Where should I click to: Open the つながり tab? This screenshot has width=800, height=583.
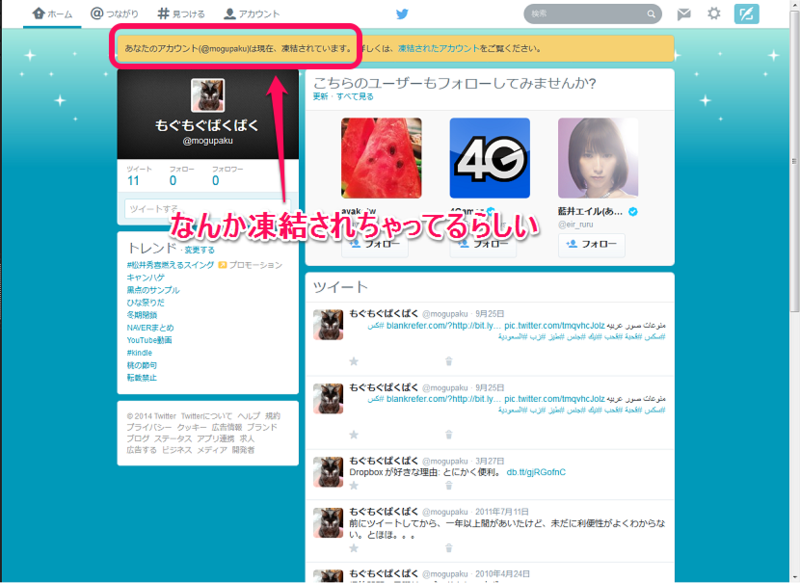[114, 14]
